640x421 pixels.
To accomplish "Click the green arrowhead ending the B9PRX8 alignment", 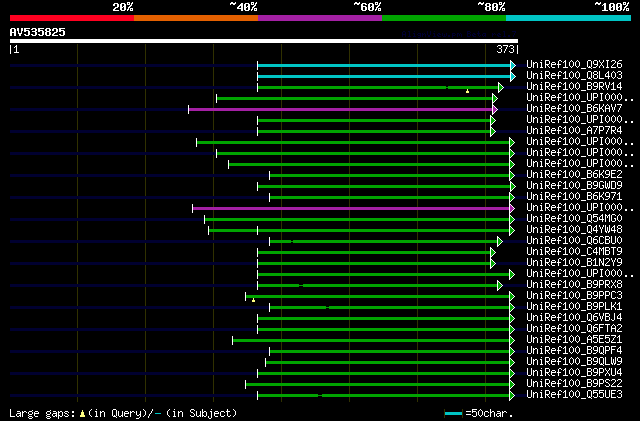I will click(x=500, y=286).
